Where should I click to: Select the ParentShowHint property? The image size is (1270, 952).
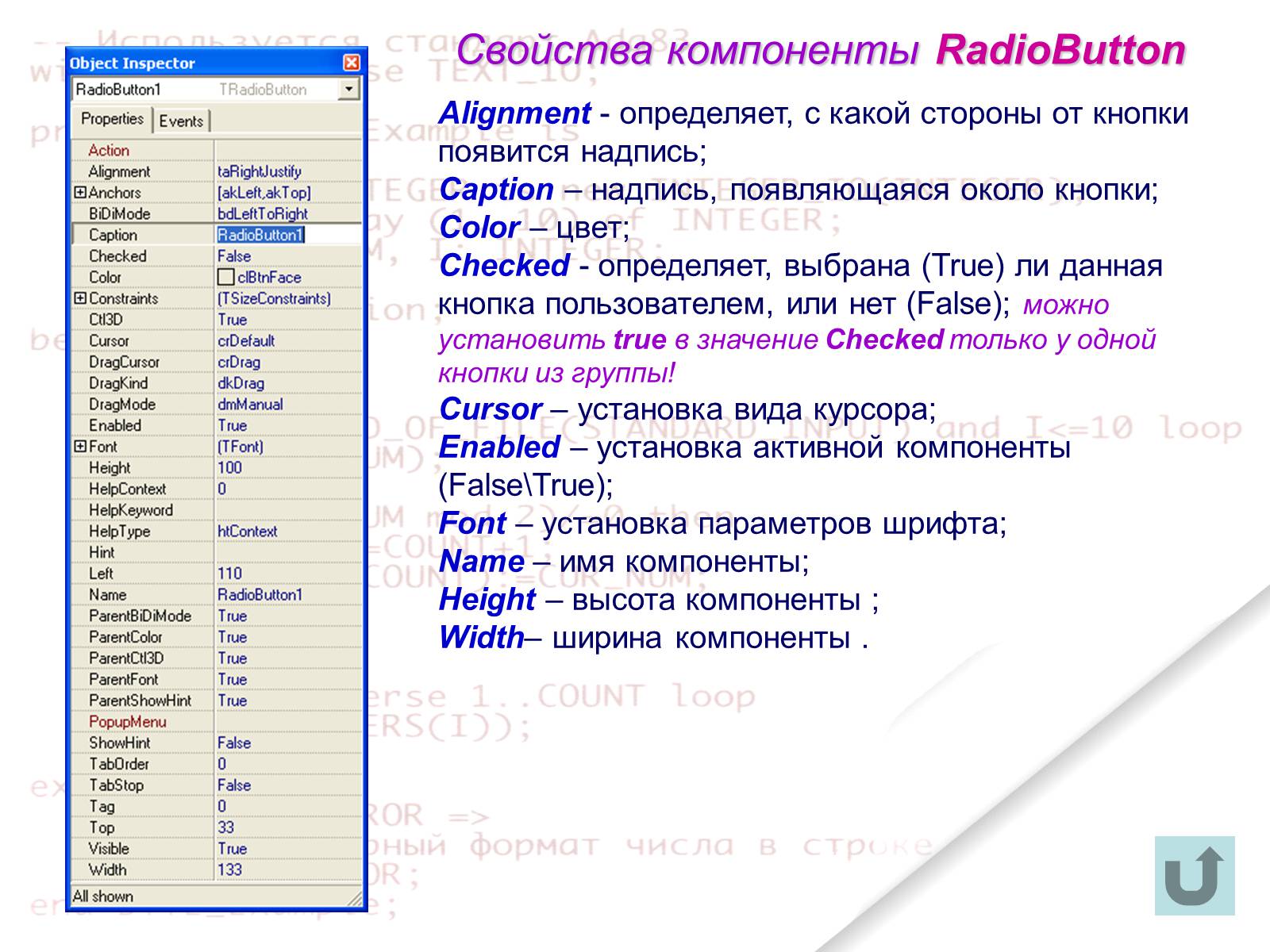(x=140, y=701)
